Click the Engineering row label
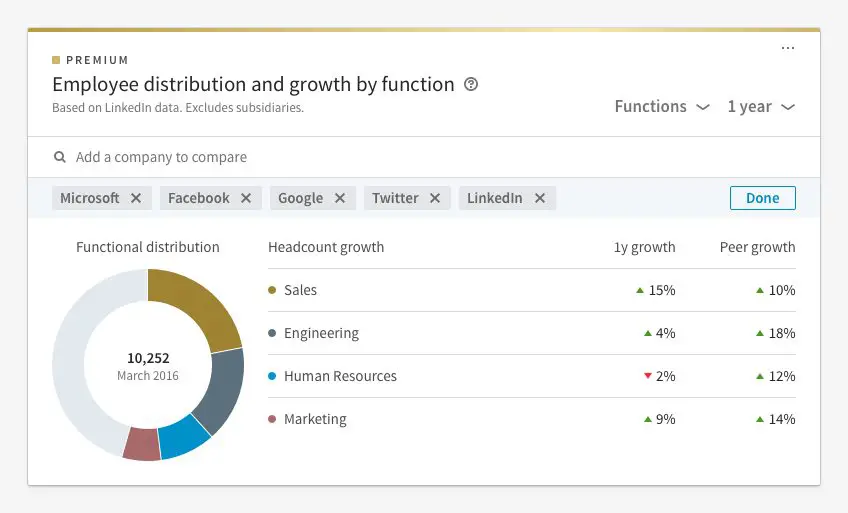 (x=321, y=334)
